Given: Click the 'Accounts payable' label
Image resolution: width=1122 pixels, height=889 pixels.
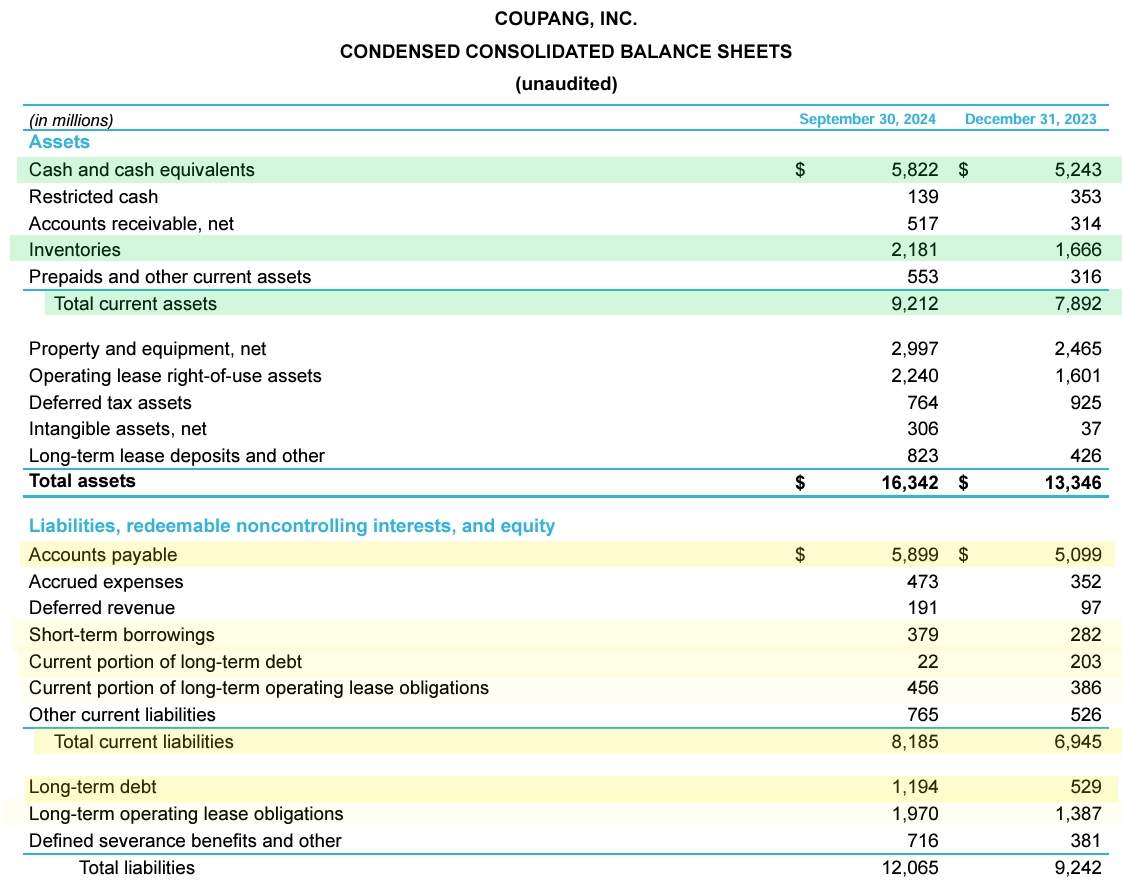Looking at the screenshot, I should (x=103, y=555).
